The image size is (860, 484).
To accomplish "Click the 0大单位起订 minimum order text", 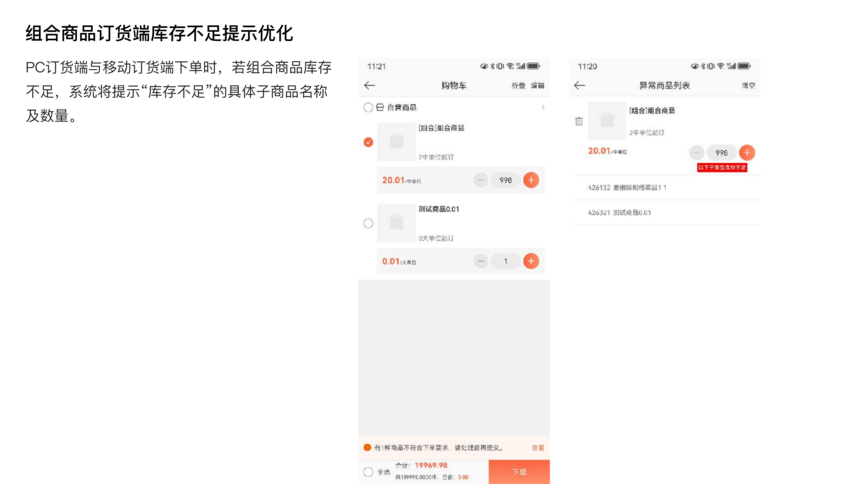I will (x=436, y=238).
